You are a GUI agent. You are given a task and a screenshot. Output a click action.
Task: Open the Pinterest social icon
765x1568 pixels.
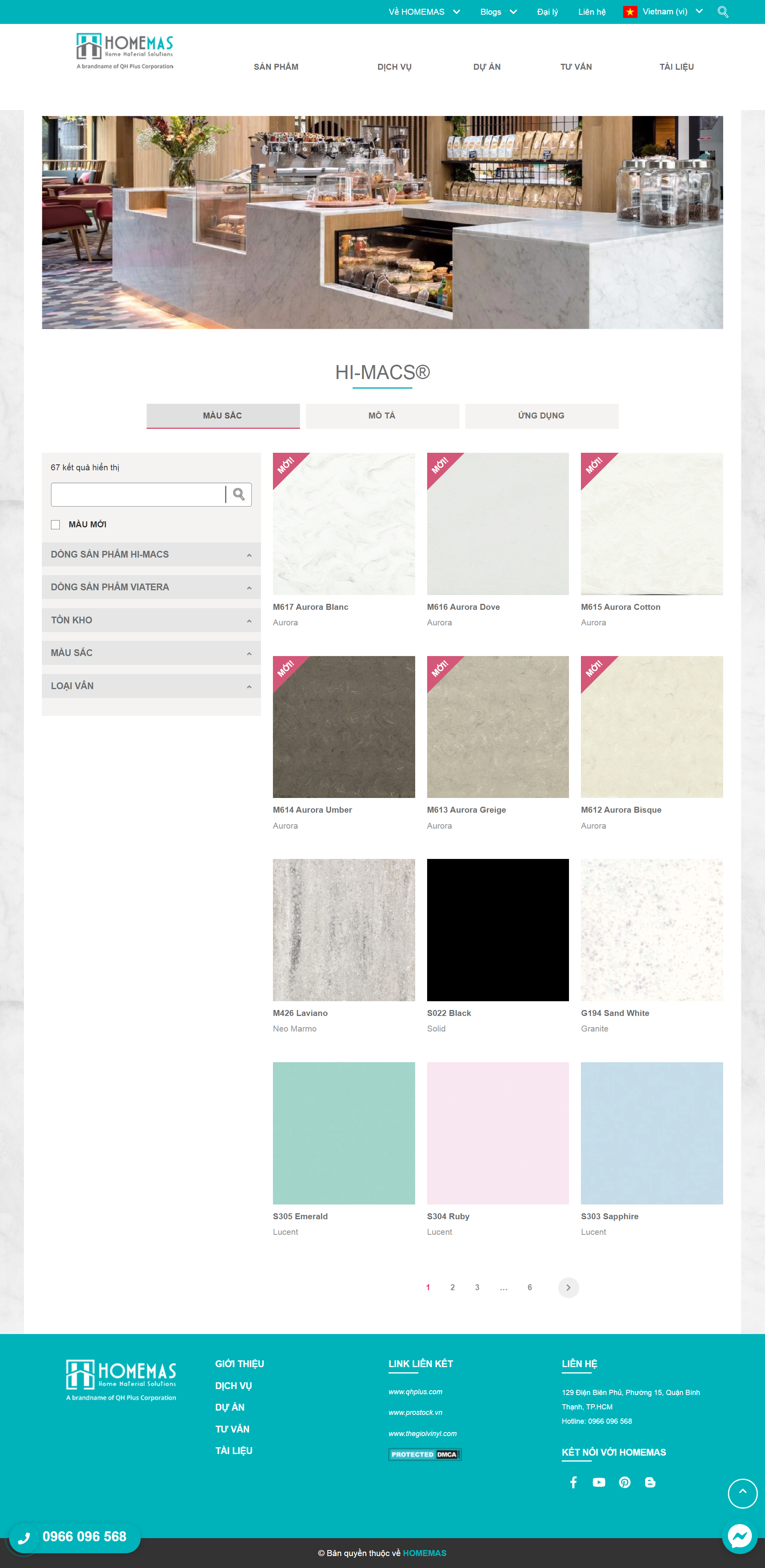coord(624,1482)
